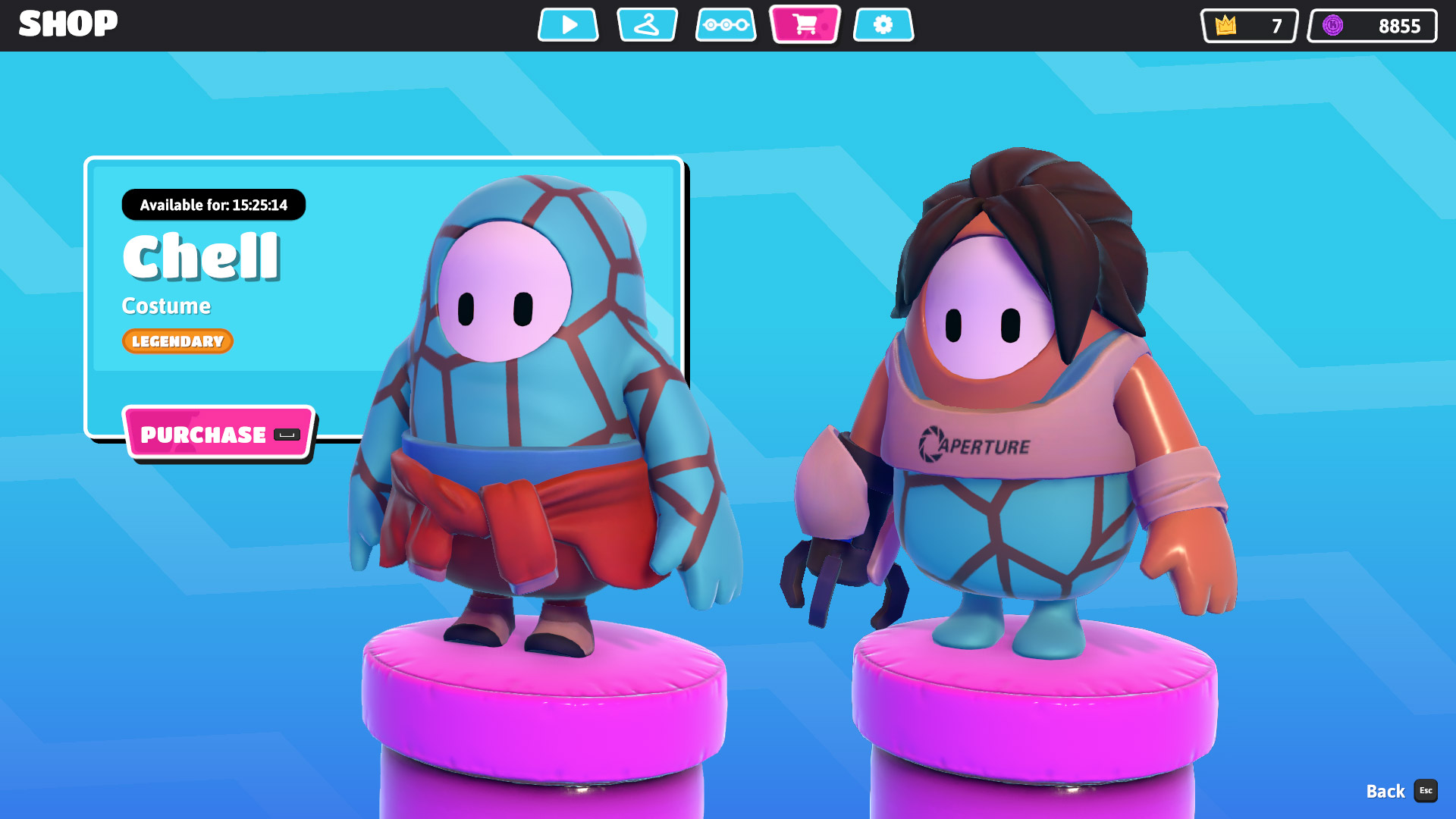
Task: Open the season progress track icon
Action: coord(726,25)
